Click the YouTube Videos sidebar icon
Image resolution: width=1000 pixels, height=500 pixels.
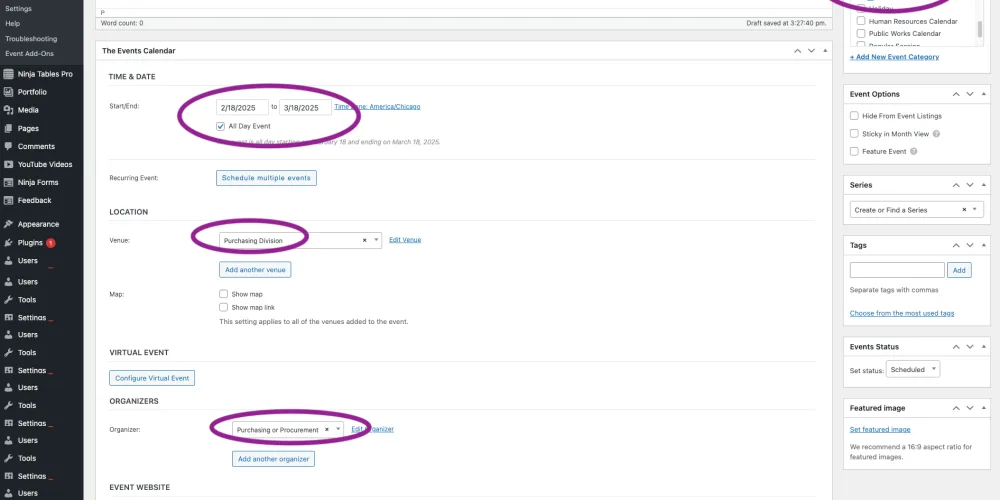(x=8, y=164)
